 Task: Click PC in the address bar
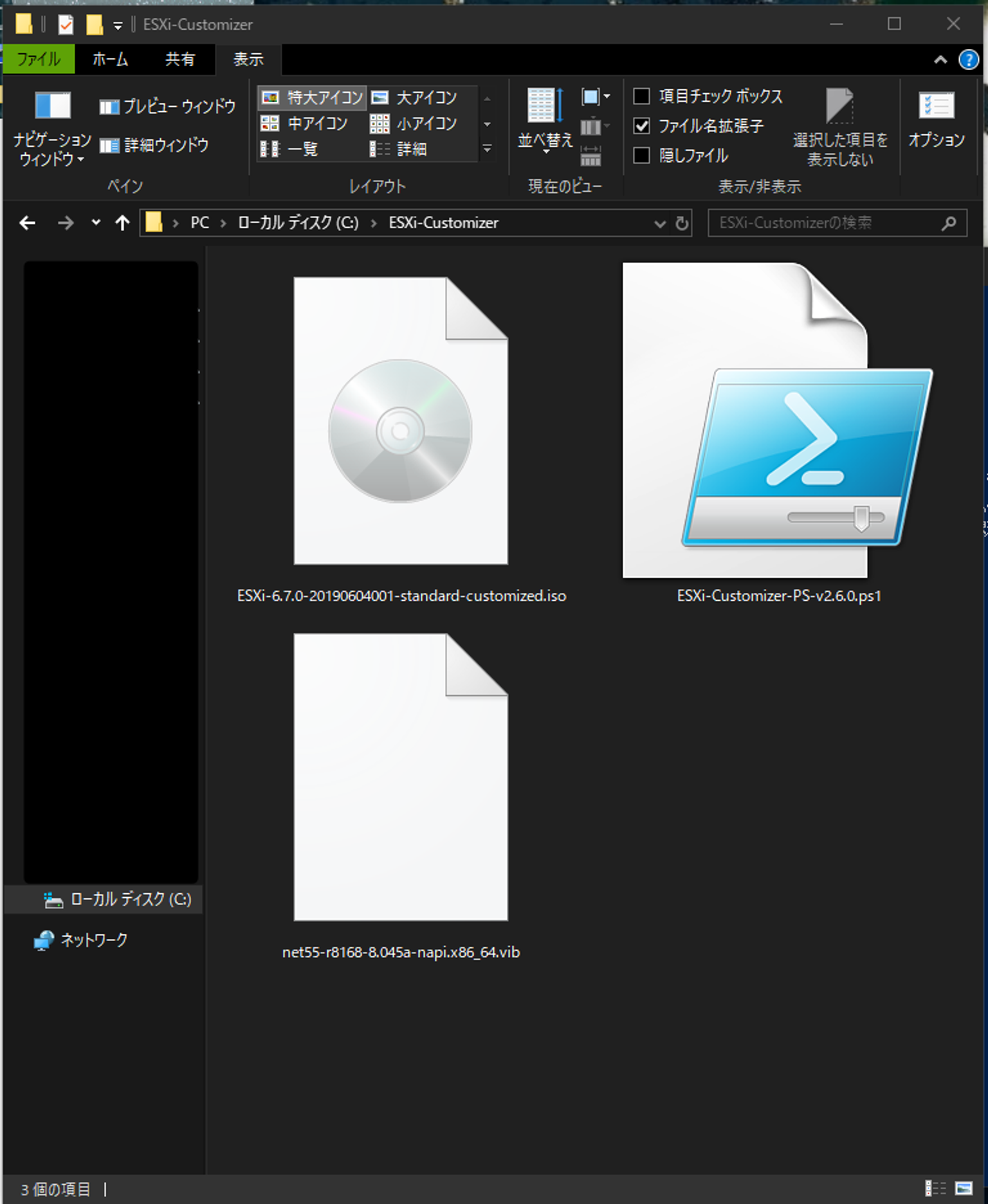(199, 223)
